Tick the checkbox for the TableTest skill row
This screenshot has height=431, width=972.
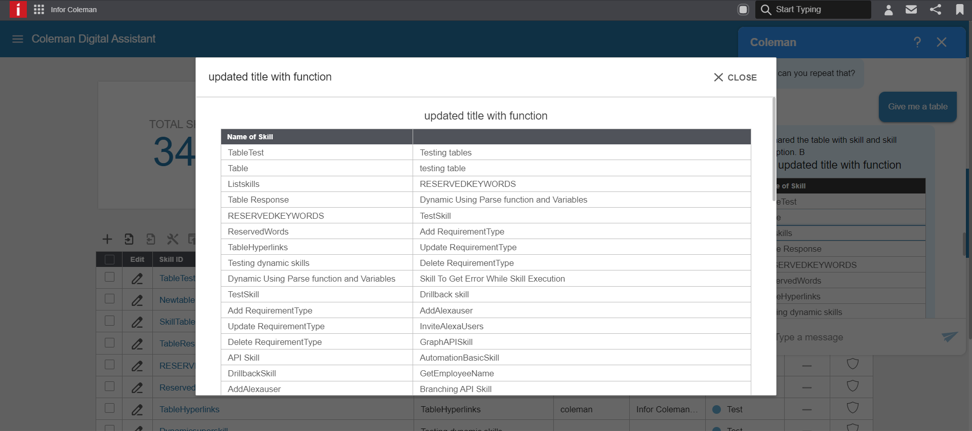click(110, 277)
